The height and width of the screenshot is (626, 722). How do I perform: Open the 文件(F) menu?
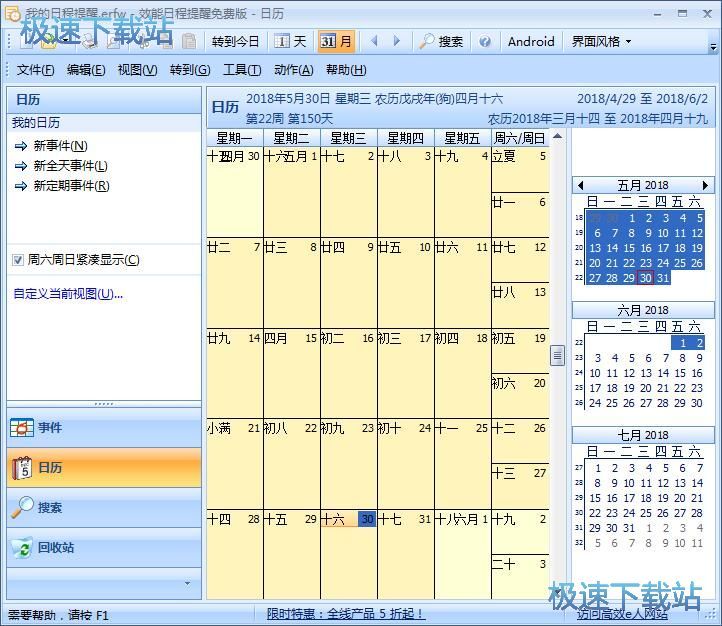[x=35, y=70]
